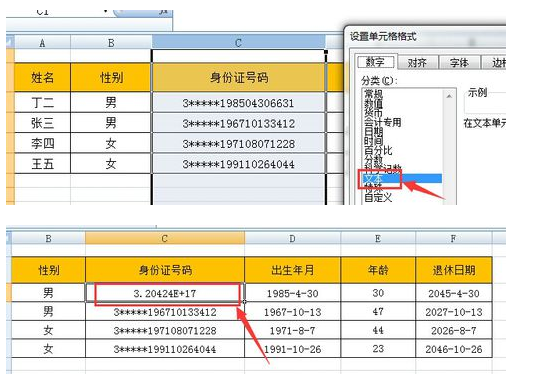Select the cell containing 张三
534x374 pixels.
pyautogui.click(x=42, y=123)
